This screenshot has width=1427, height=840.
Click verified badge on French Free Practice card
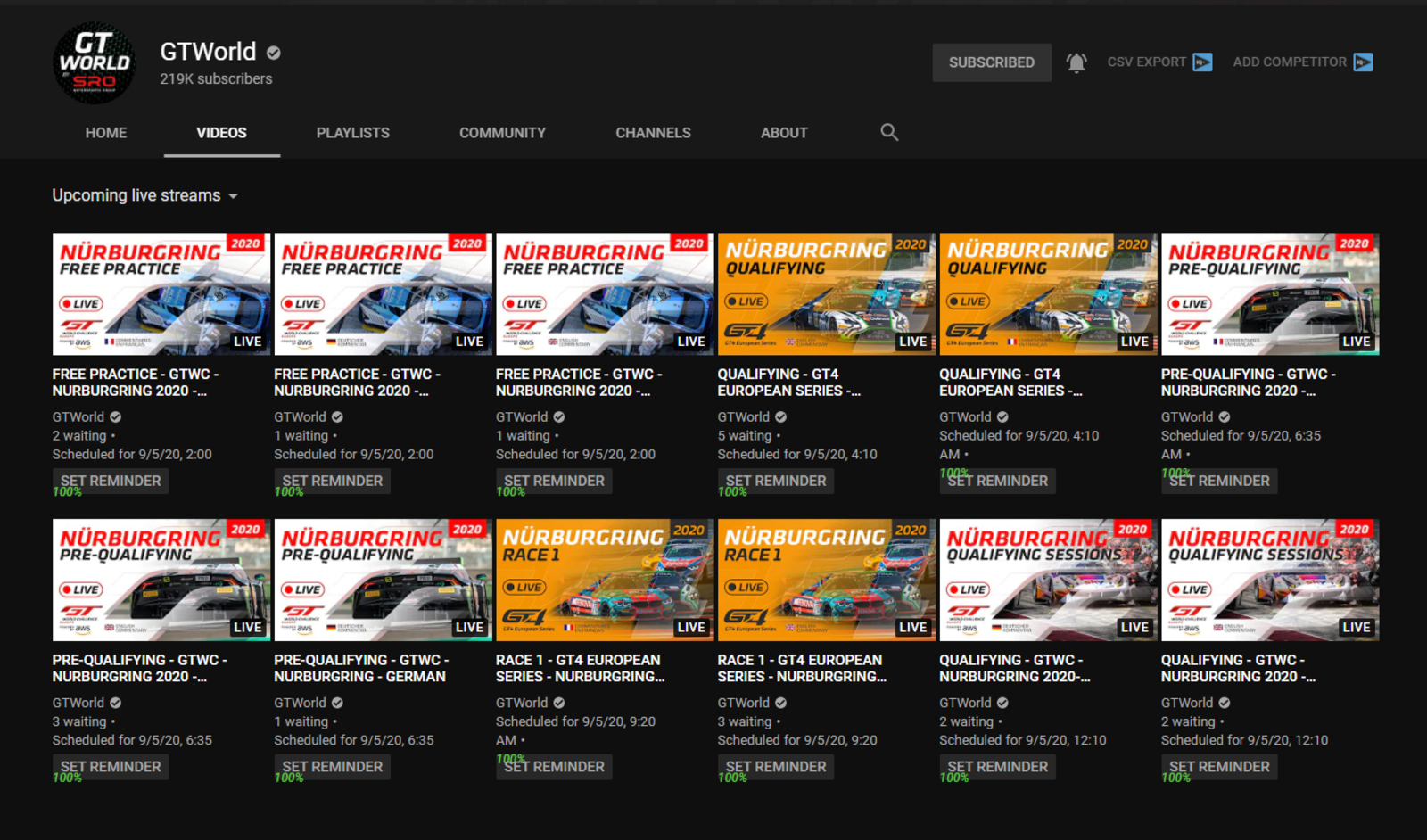coord(116,416)
